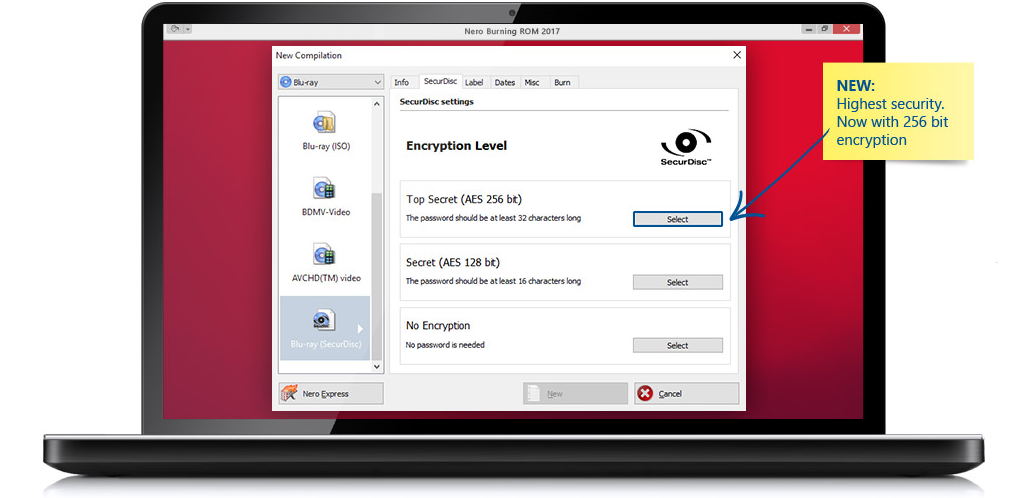This screenshot has width=1028, height=498.
Task: Click the 'Secret (AES 128 bit)' label
Action: tap(452, 263)
